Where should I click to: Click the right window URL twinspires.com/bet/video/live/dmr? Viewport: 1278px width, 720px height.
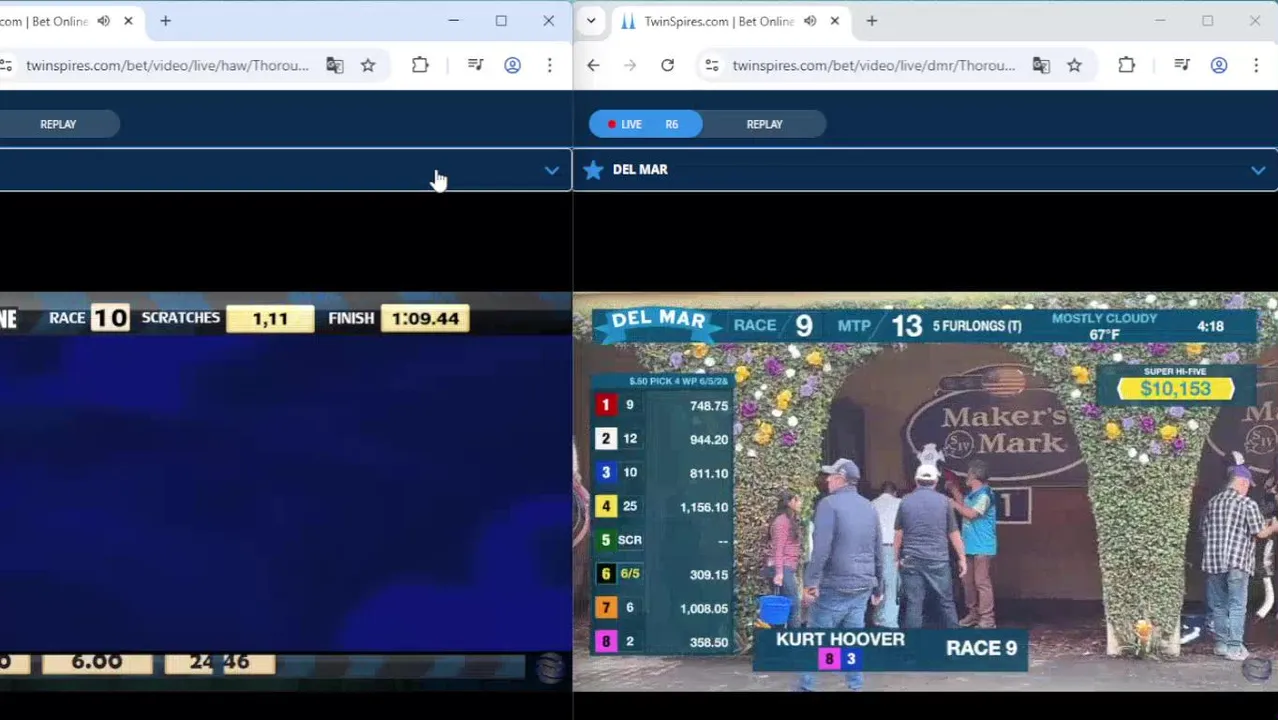click(873, 65)
